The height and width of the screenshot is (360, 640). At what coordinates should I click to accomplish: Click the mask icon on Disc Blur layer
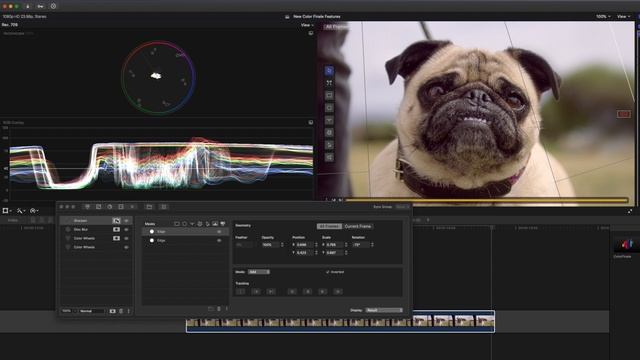point(116,229)
